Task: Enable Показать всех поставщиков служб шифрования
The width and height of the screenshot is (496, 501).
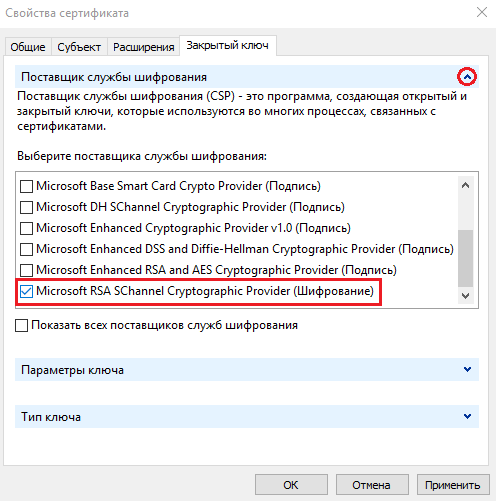Action: (21, 325)
